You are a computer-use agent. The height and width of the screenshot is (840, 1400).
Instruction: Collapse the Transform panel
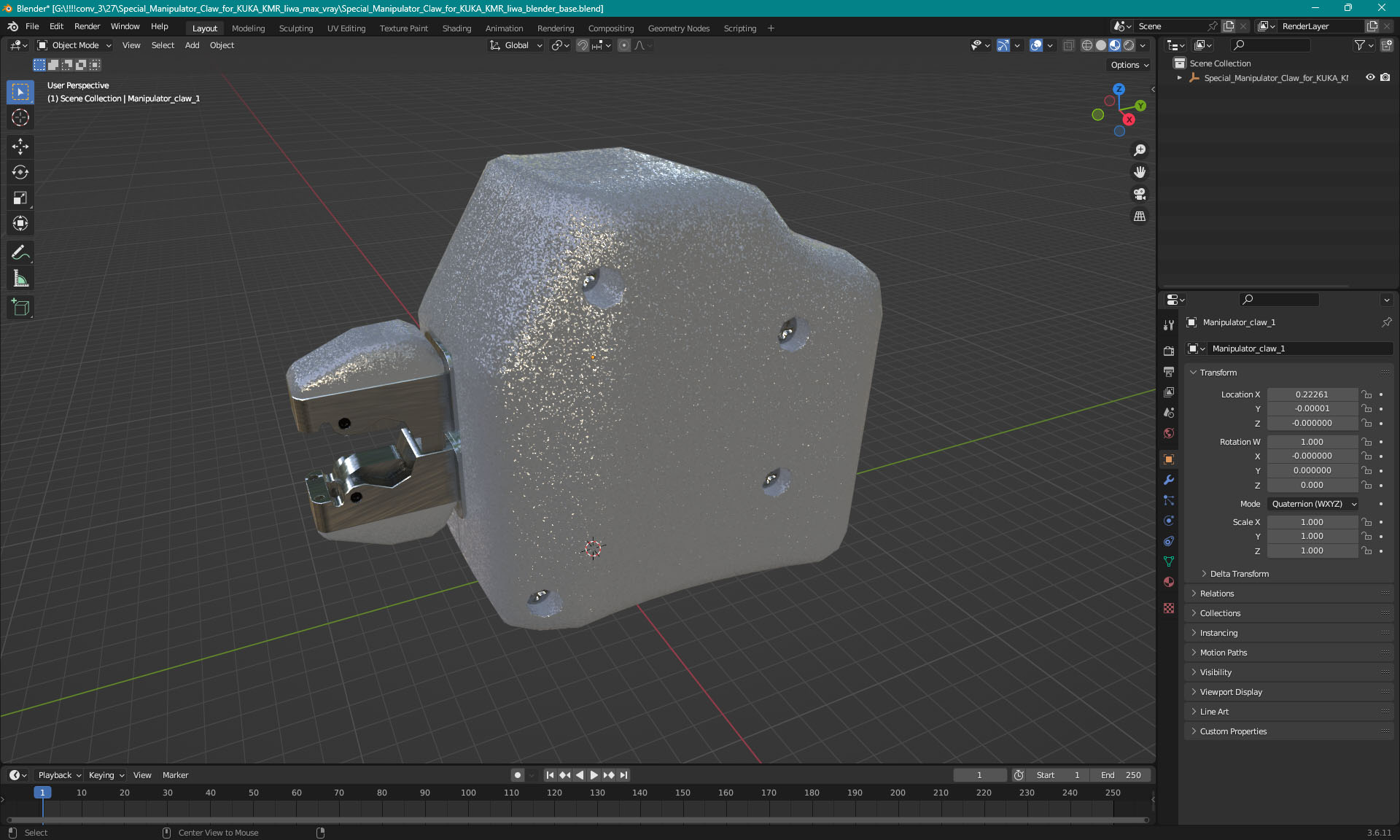tap(1218, 373)
